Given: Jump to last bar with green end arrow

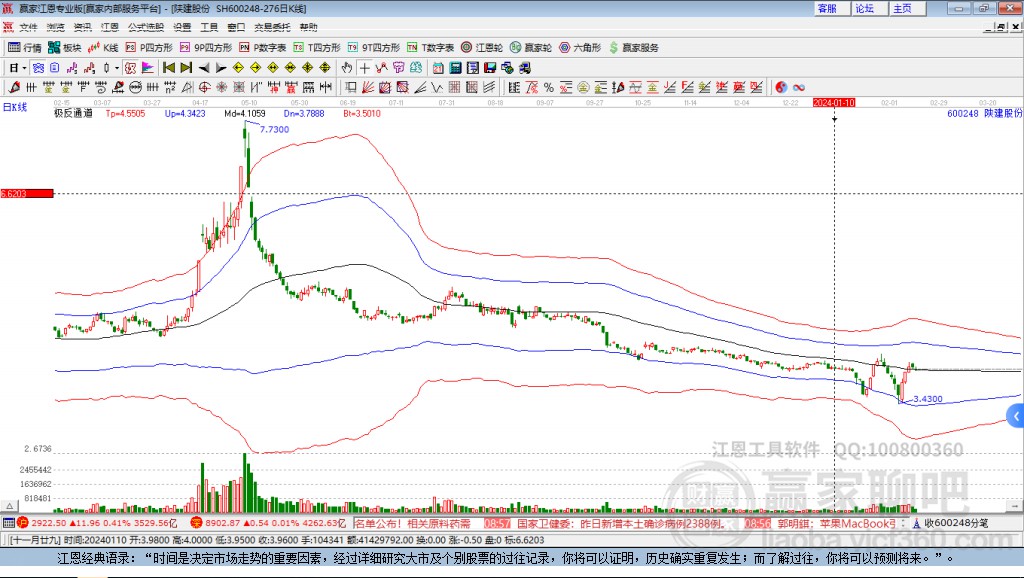Looking at the screenshot, I should pos(186,68).
